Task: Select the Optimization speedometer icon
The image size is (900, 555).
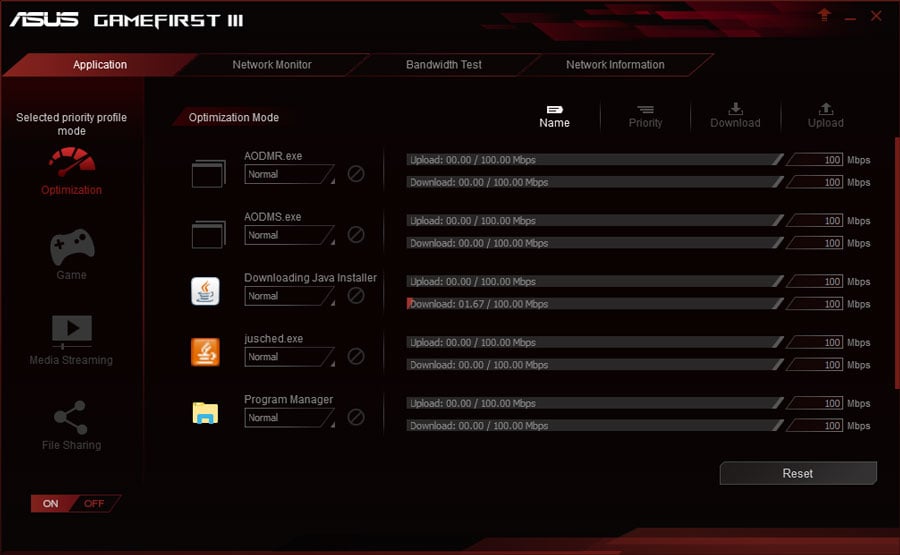Action: tap(72, 162)
